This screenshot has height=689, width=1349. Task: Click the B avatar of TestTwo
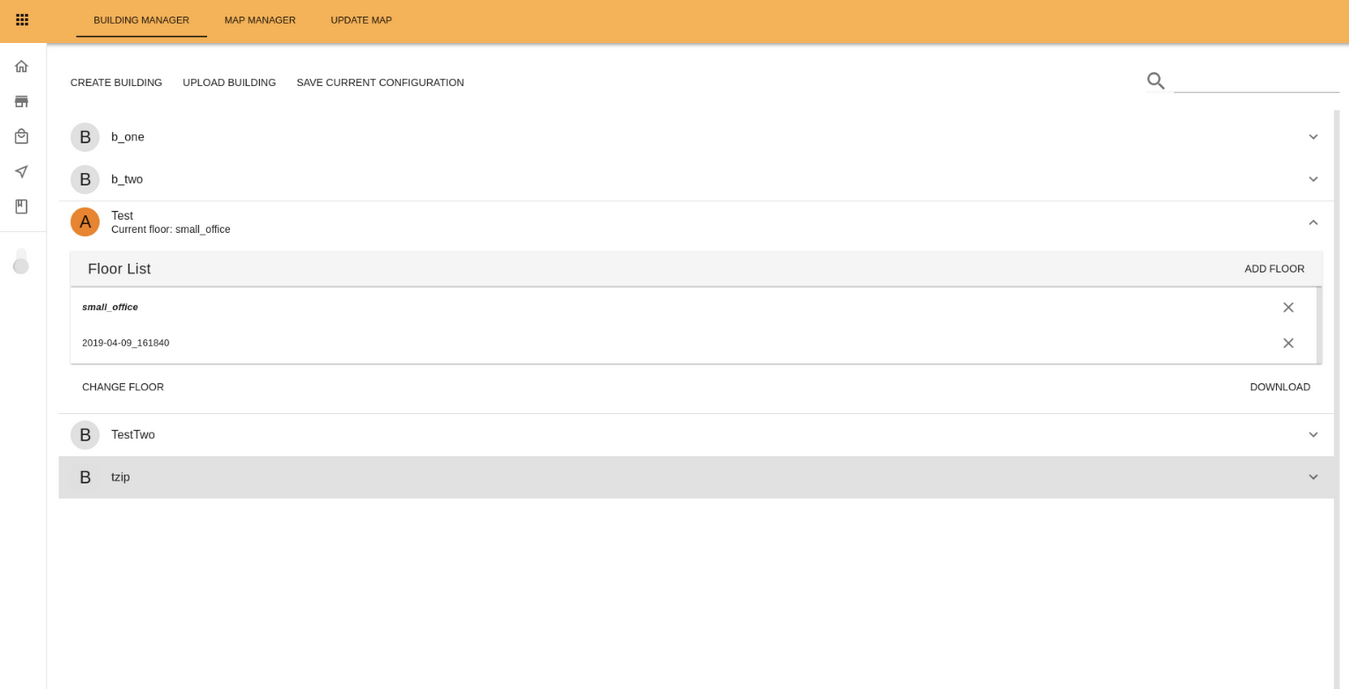(85, 435)
